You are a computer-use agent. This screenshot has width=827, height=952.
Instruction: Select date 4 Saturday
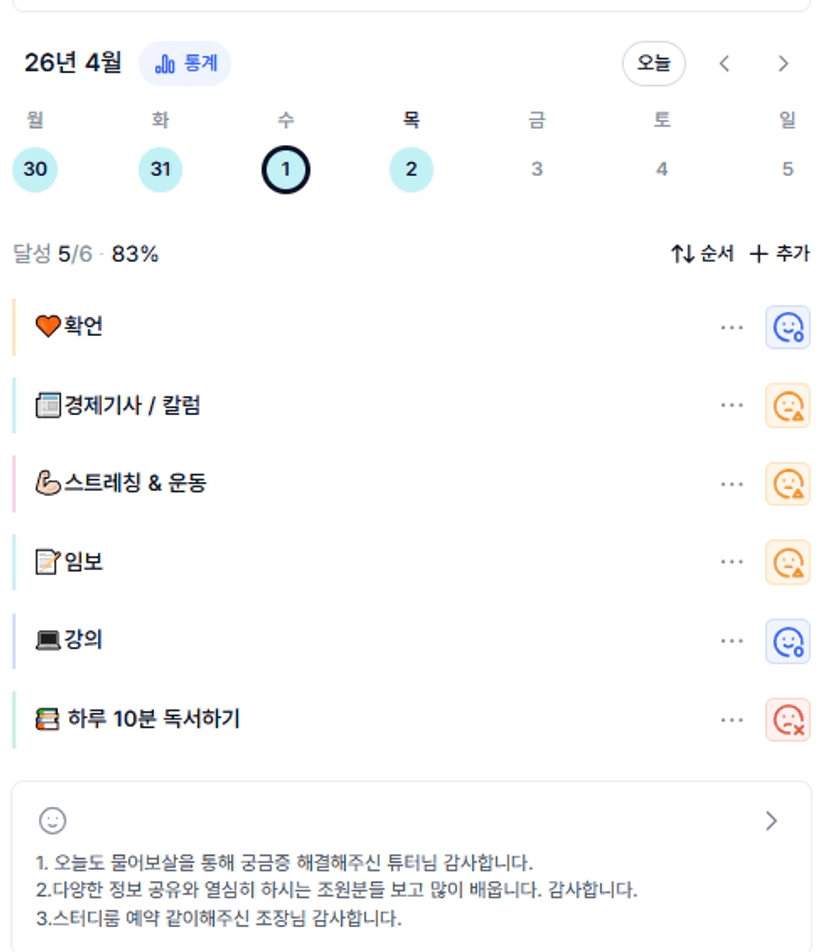(662, 169)
